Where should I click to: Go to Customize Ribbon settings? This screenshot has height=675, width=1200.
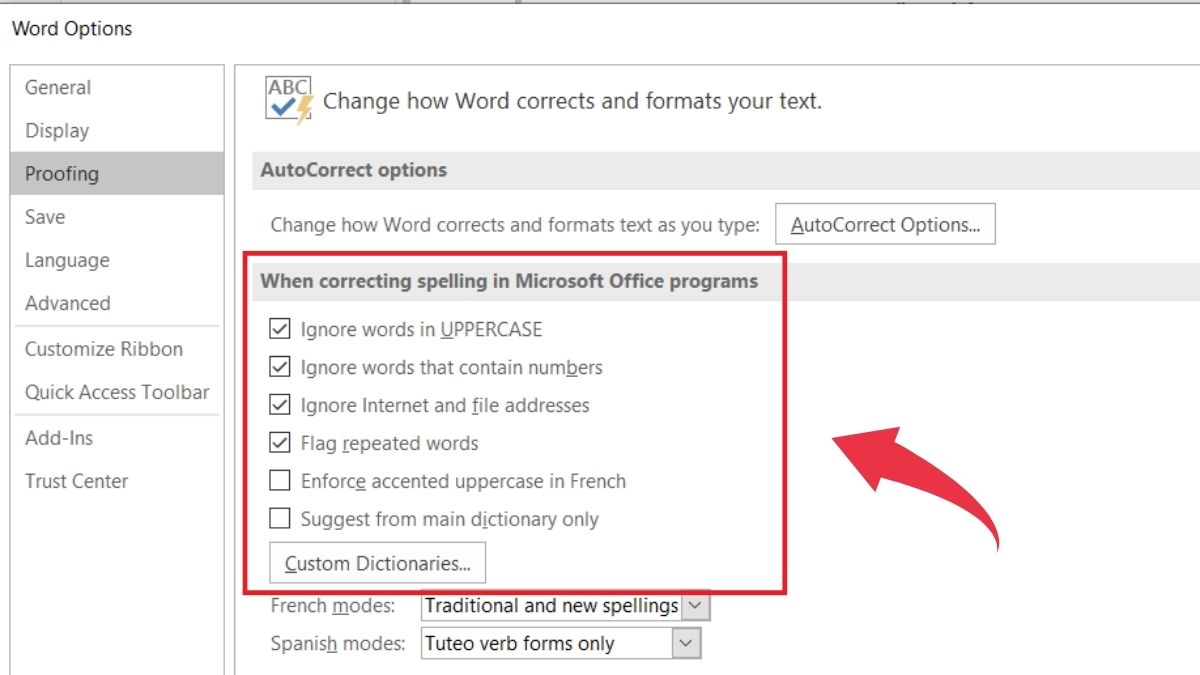pyautogui.click(x=117, y=349)
